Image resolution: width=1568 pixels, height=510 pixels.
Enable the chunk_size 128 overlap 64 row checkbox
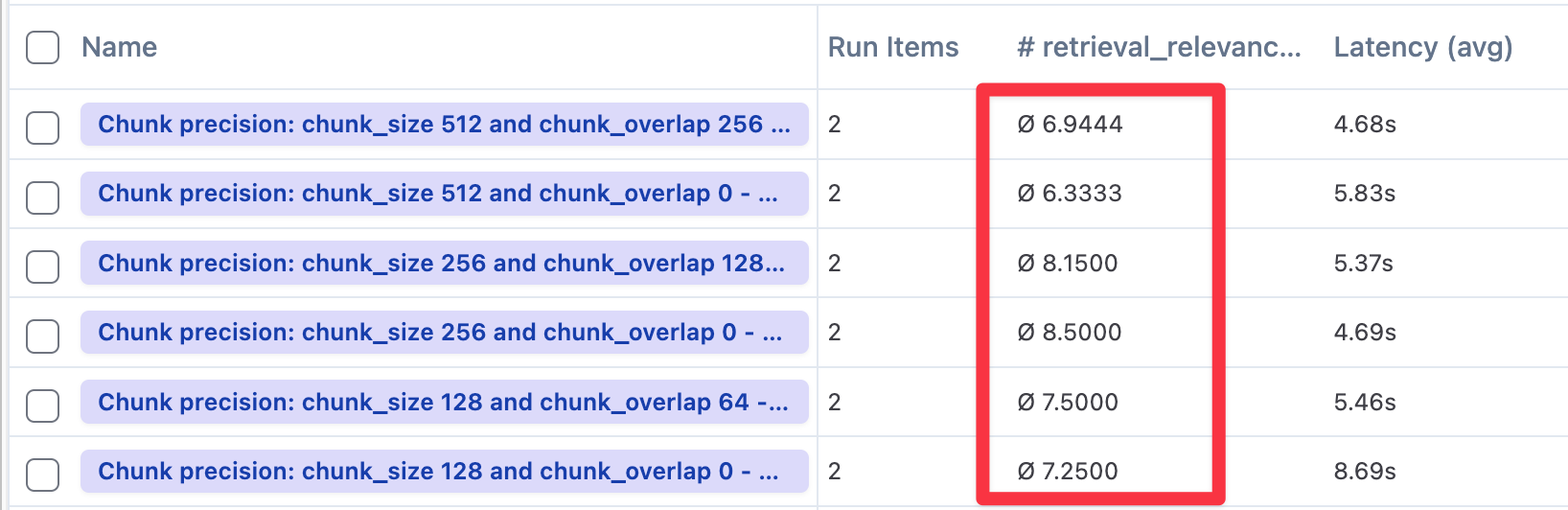[42, 405]
